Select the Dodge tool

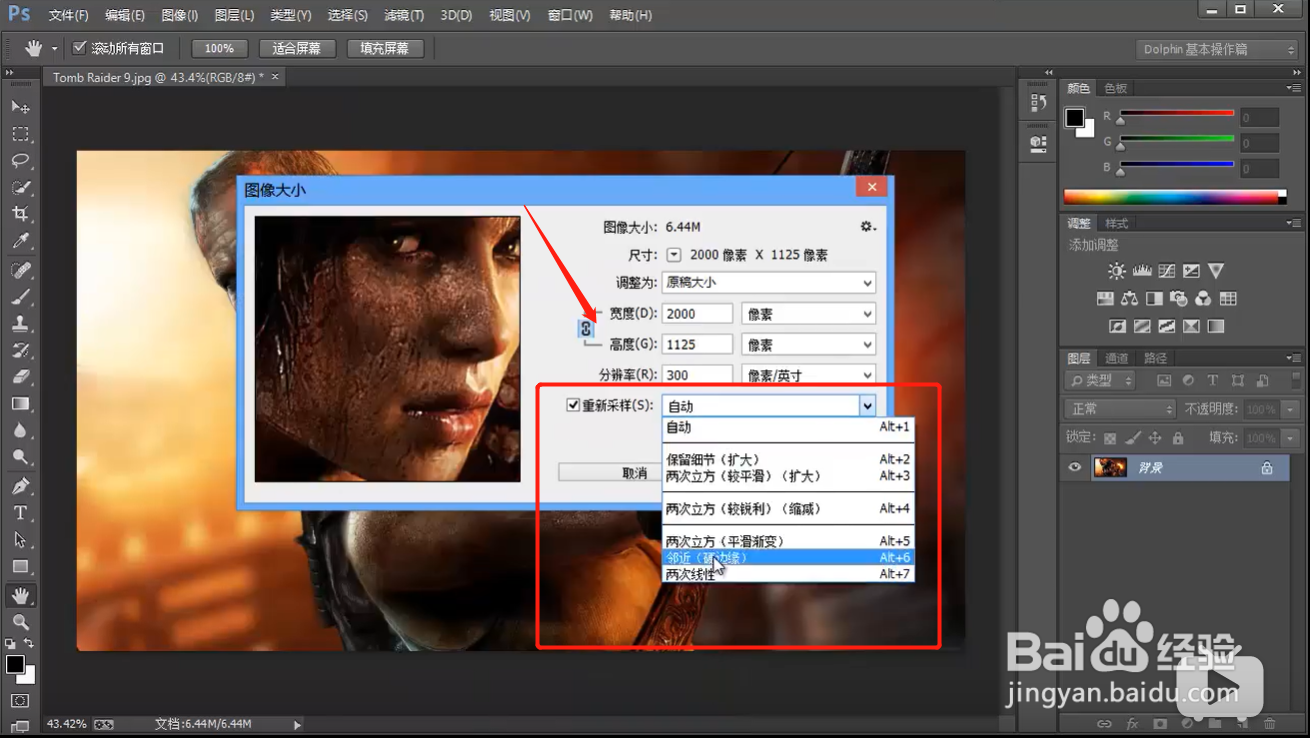click(x=20, y=458)
